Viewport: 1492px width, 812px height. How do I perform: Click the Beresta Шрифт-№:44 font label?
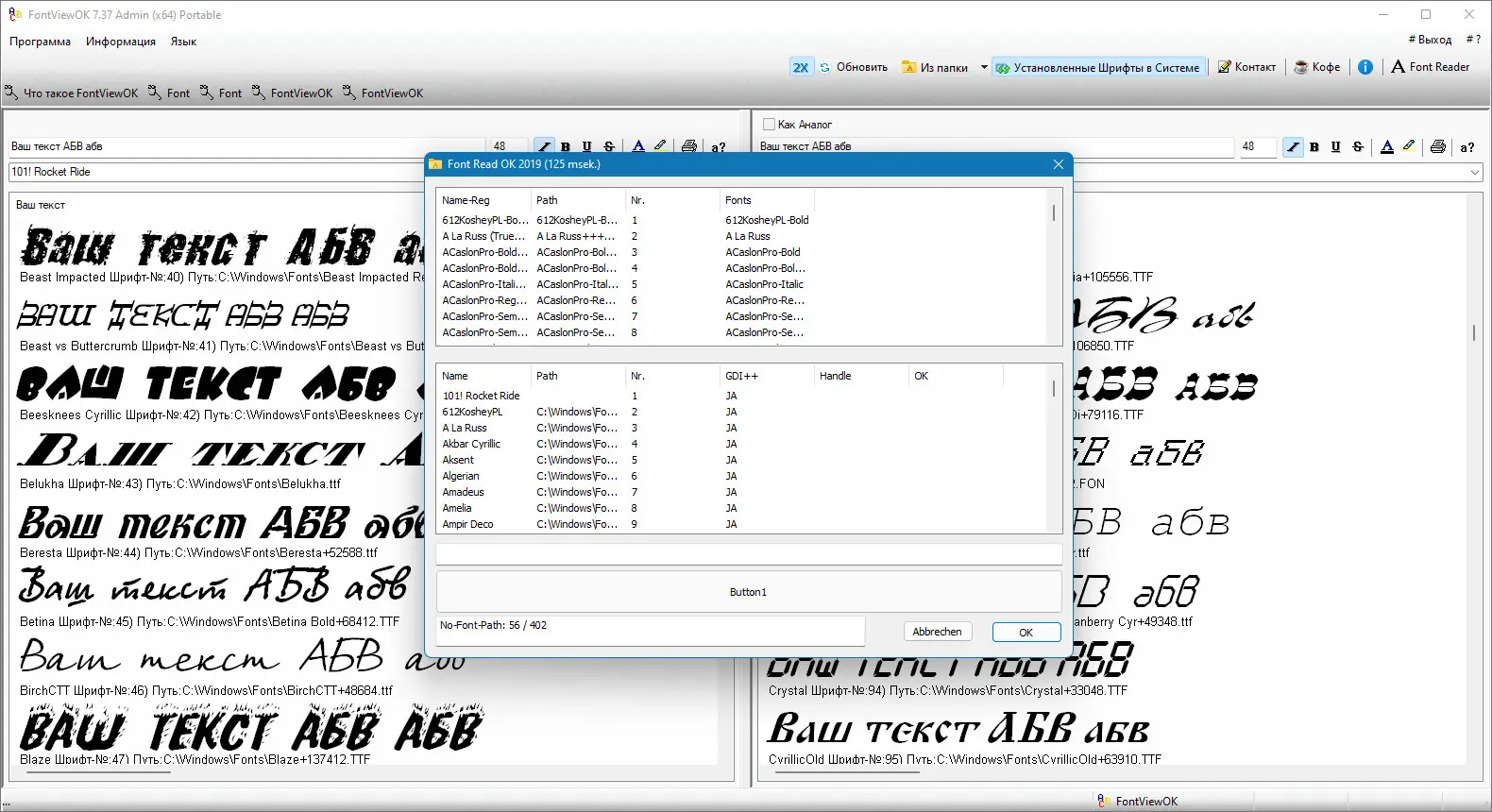198,552
